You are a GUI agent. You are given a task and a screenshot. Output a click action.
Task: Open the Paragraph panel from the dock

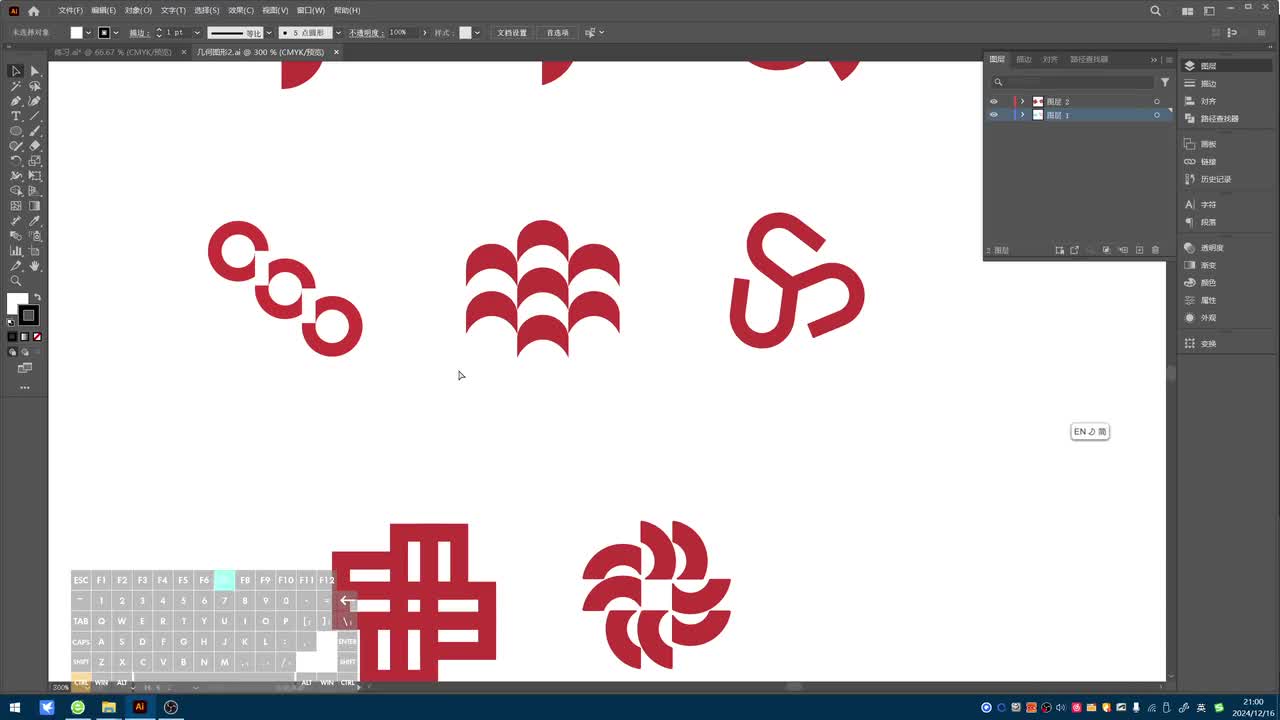[x=1200, y=222]
